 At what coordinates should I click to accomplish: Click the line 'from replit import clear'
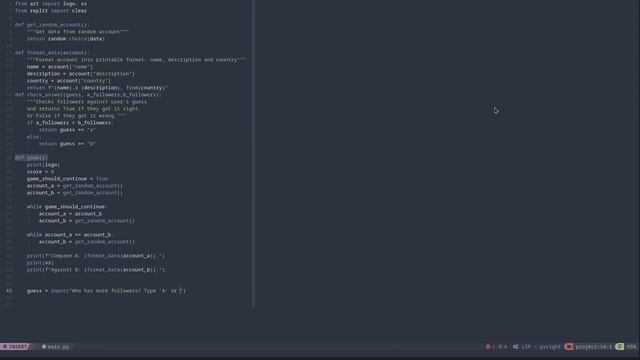coord(51,11)
